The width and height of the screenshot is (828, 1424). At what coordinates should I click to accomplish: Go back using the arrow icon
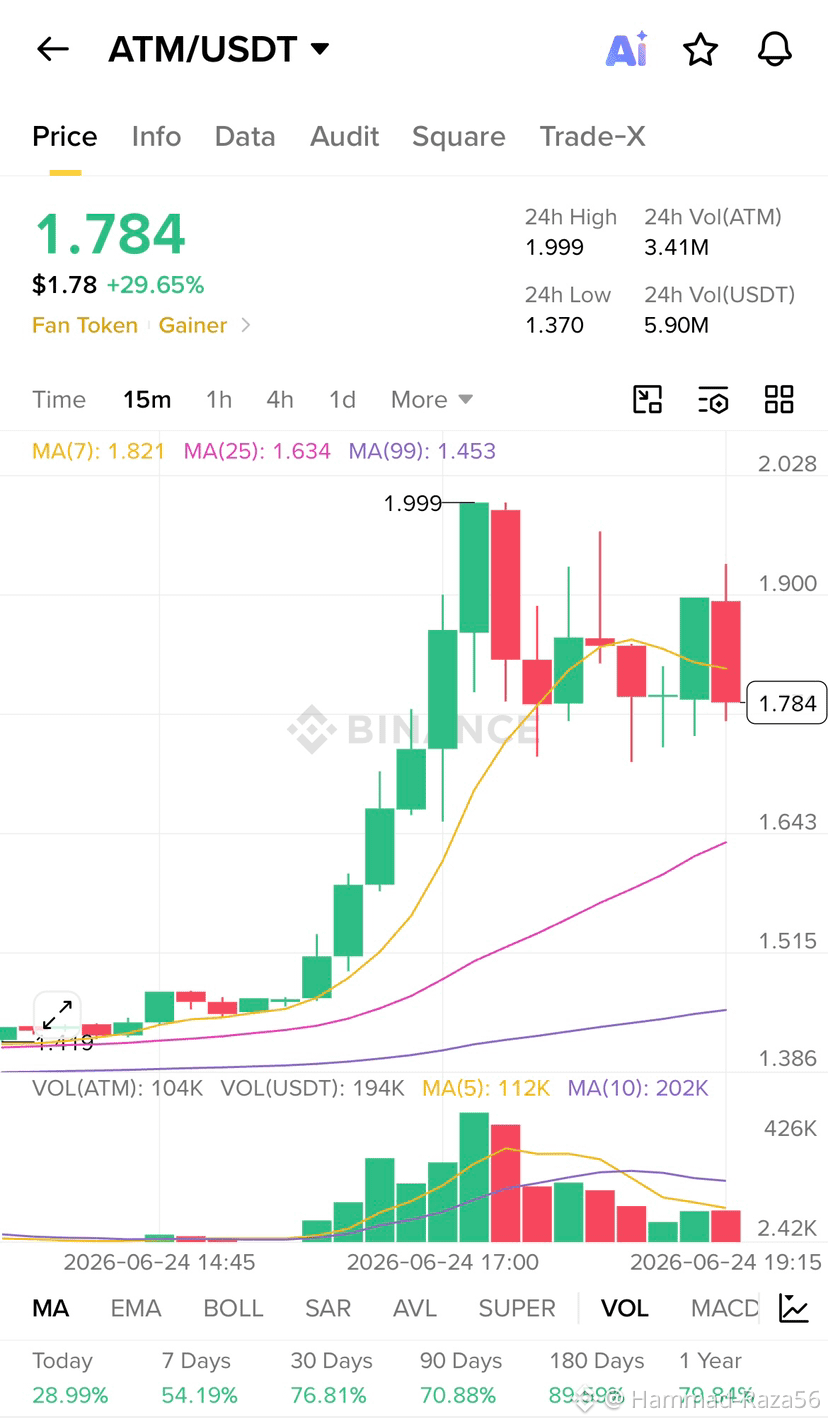(52, 49)
